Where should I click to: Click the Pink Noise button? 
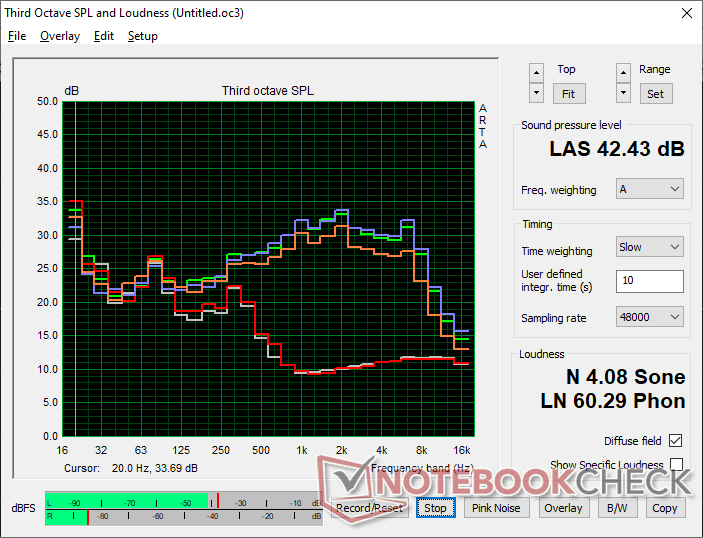[496, 508]
